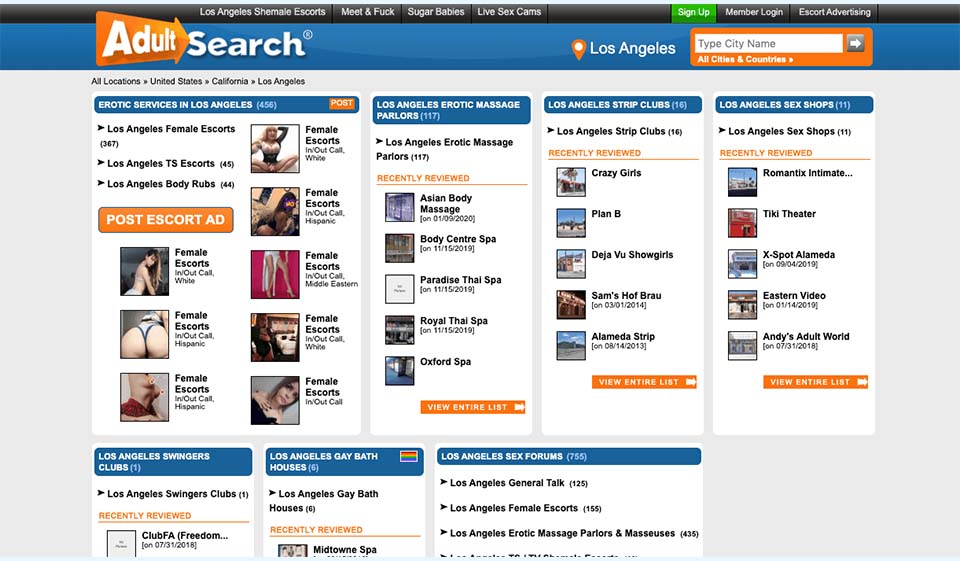Viewport: 960px width, 561px height.
Task: Click the orange location pin icon
Action: point(578,49)
